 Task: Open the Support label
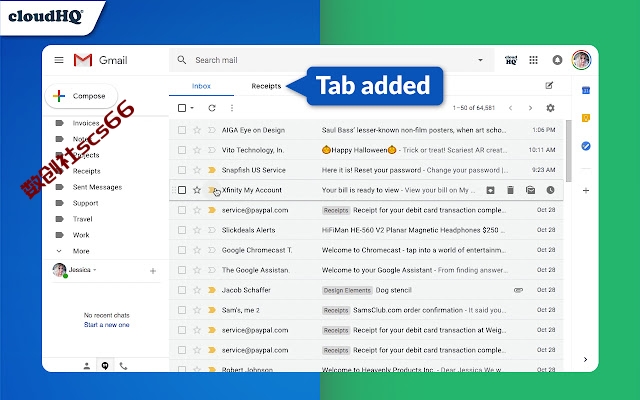[85, 203]
